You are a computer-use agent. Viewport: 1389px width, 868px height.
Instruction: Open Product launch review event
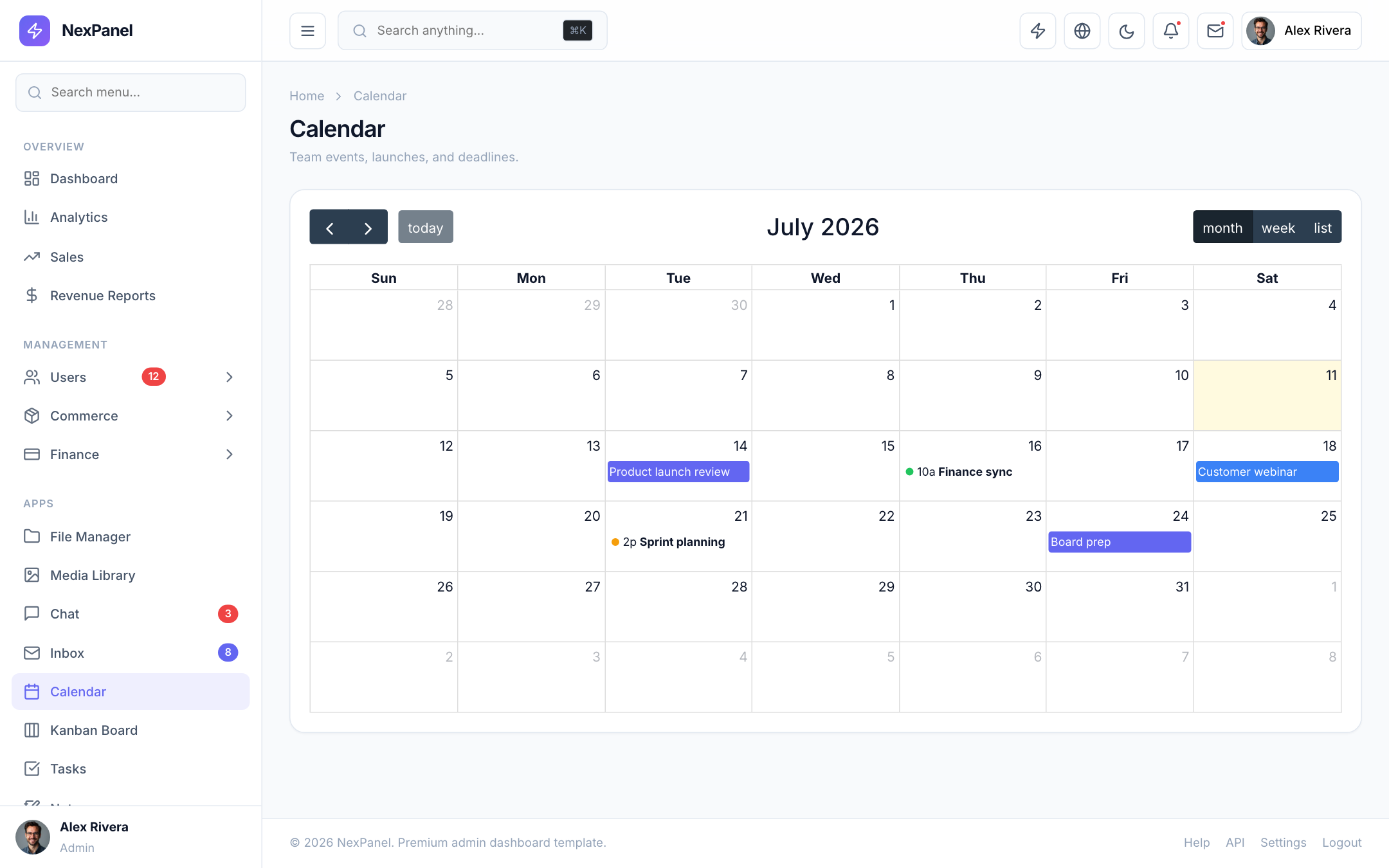[678, 471]
